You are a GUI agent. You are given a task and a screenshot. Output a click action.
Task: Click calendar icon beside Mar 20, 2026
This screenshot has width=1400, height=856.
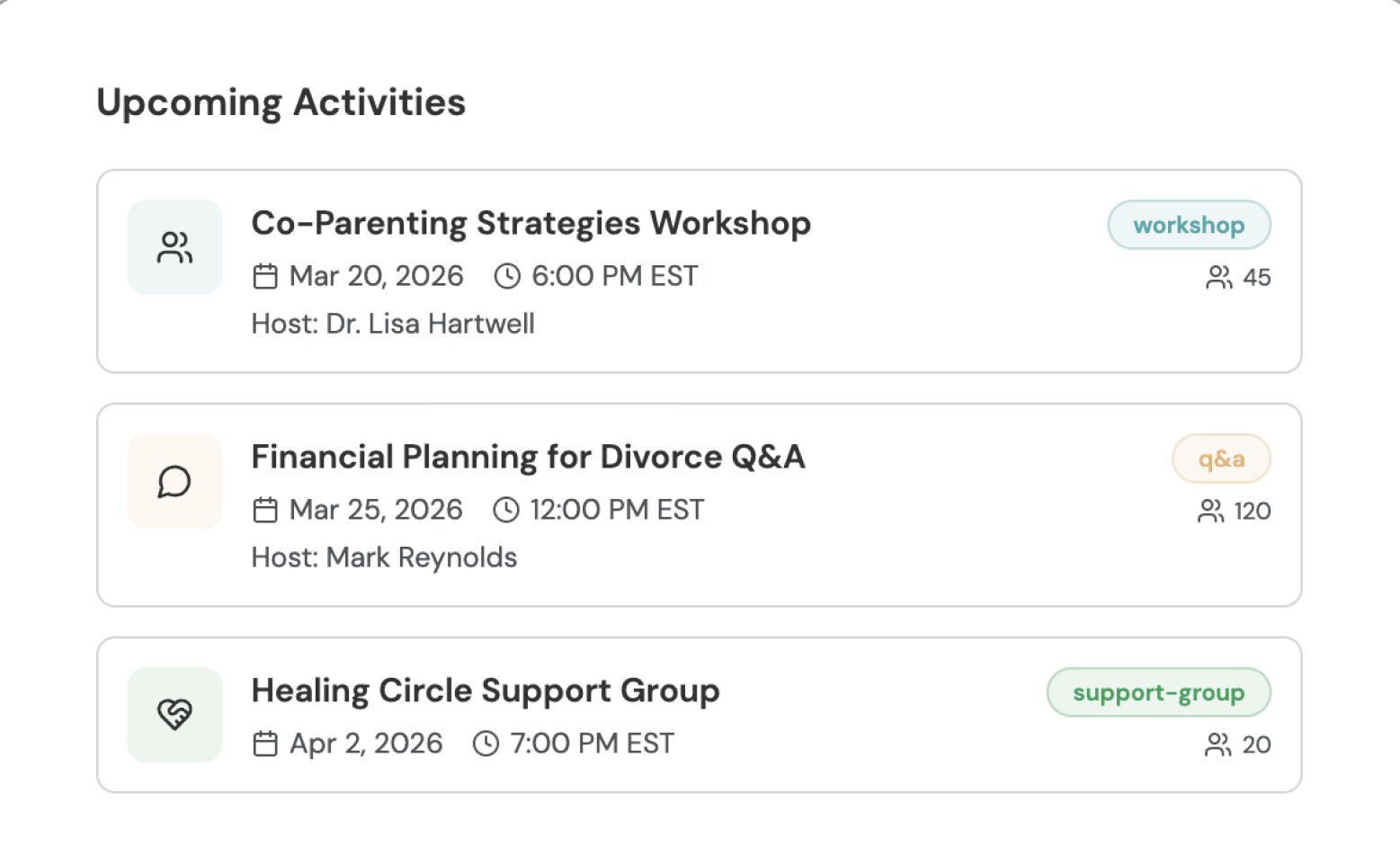pyautogui.click(x=265, y=276)
